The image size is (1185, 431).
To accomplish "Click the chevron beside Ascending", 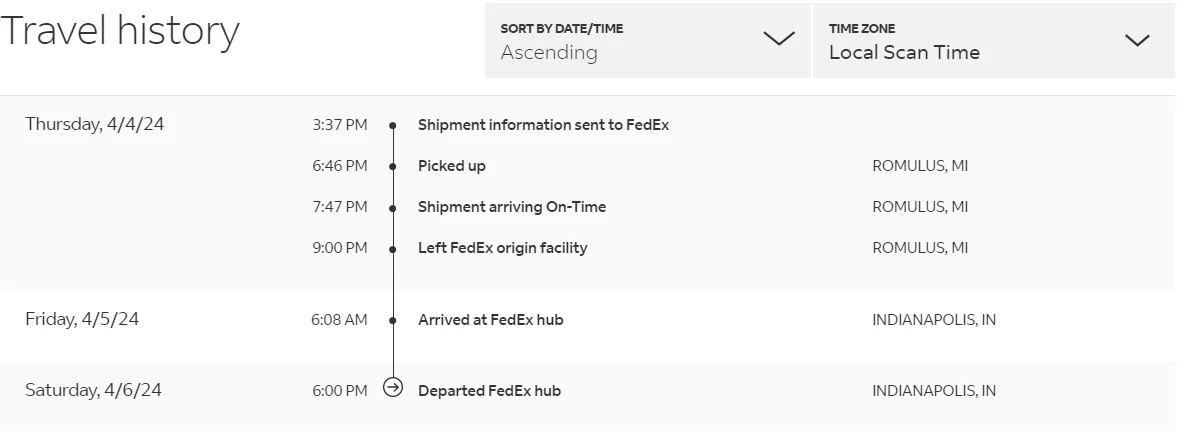I will (x=778, y=40).
